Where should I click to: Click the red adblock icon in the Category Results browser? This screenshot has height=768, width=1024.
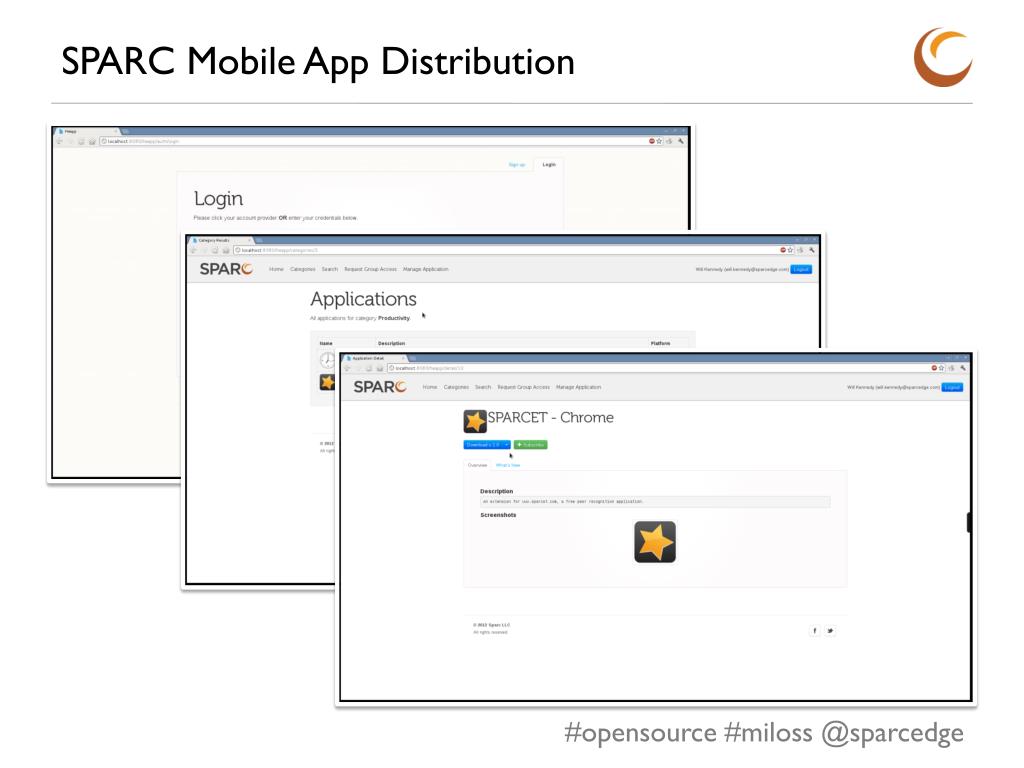click(783, 250)
